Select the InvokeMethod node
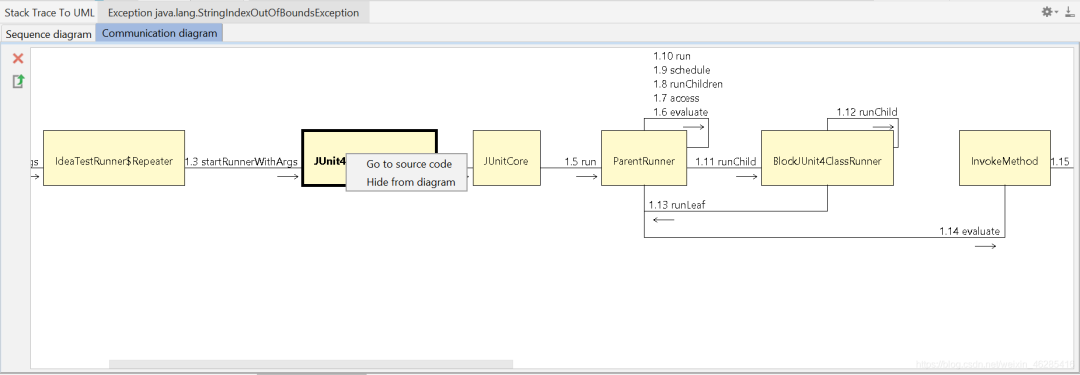Viewport: 1080px width, 375px height. [1005, 158]
